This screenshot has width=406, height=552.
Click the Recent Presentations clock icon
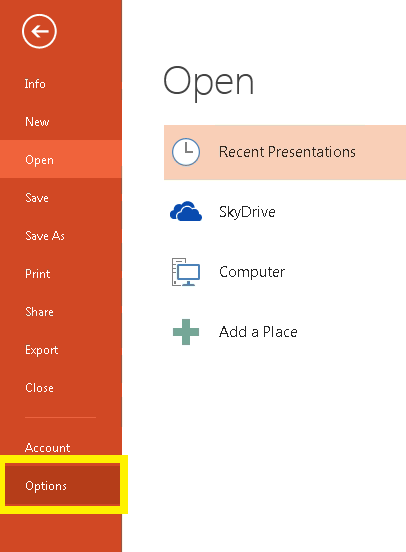click(x=186, y=152)
